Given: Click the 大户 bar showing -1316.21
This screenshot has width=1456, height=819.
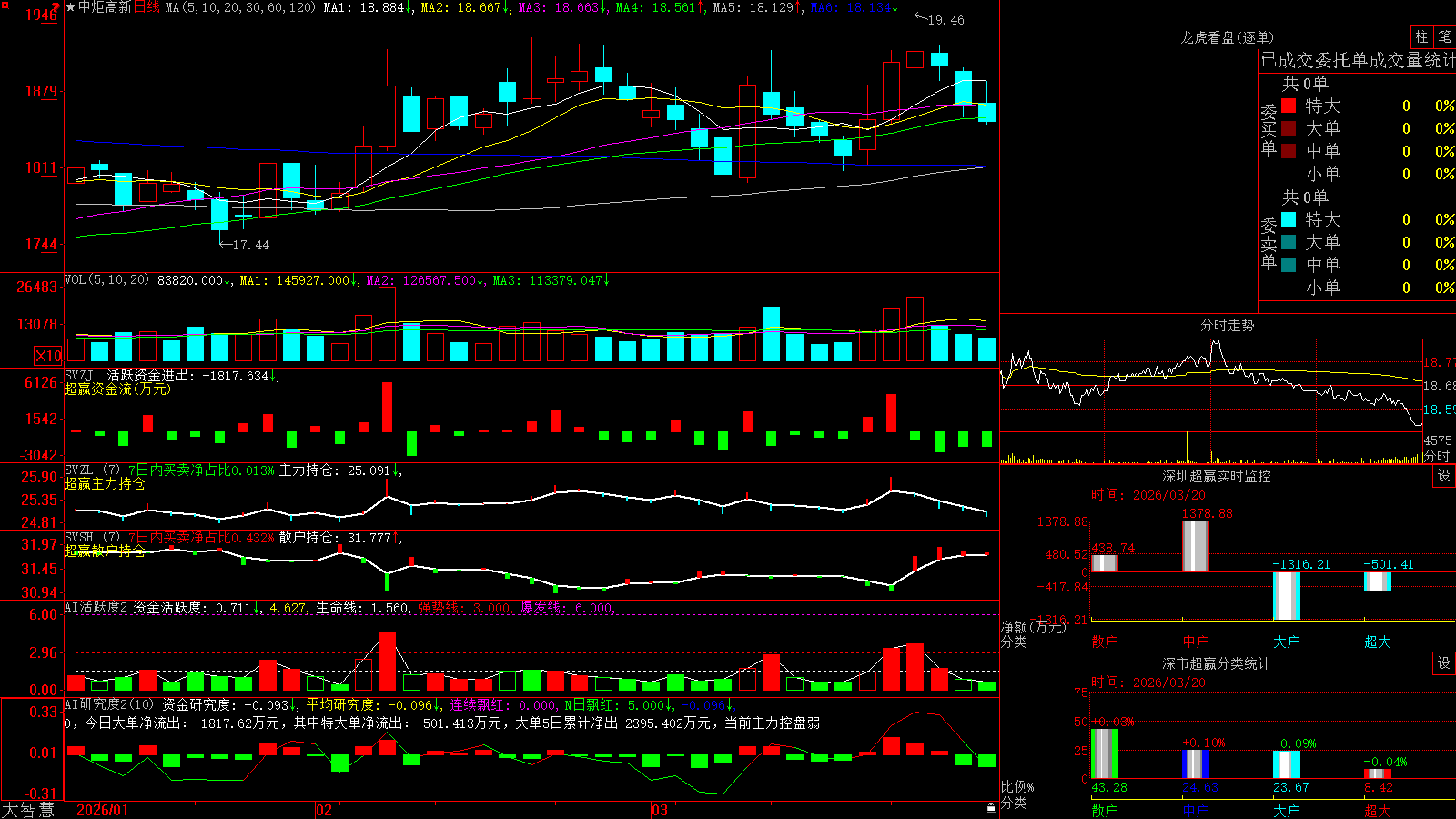Looking at the screenshot, I should tap(1287, 596).
